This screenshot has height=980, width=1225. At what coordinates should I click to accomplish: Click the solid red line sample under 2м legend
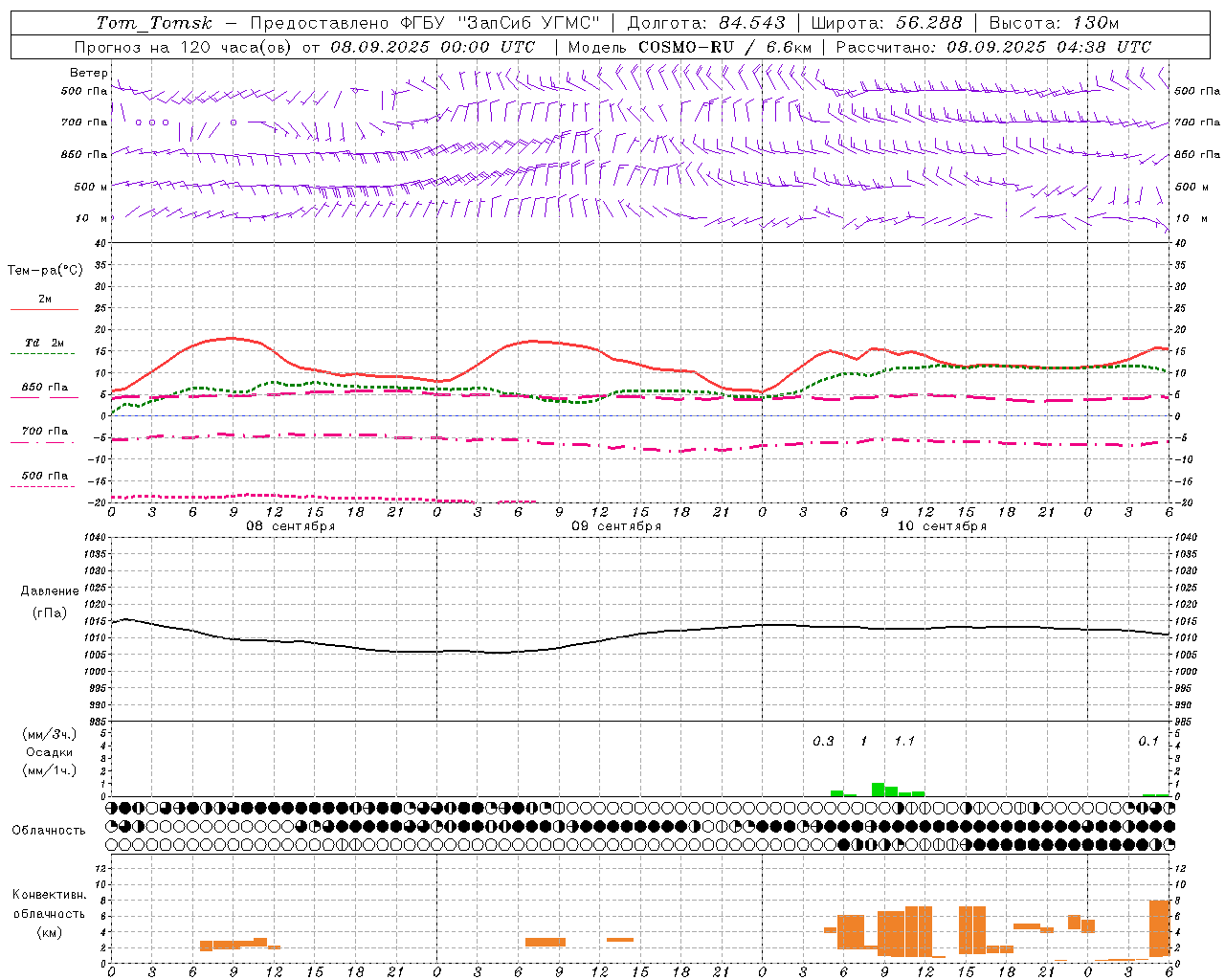[x=44, y=309]
